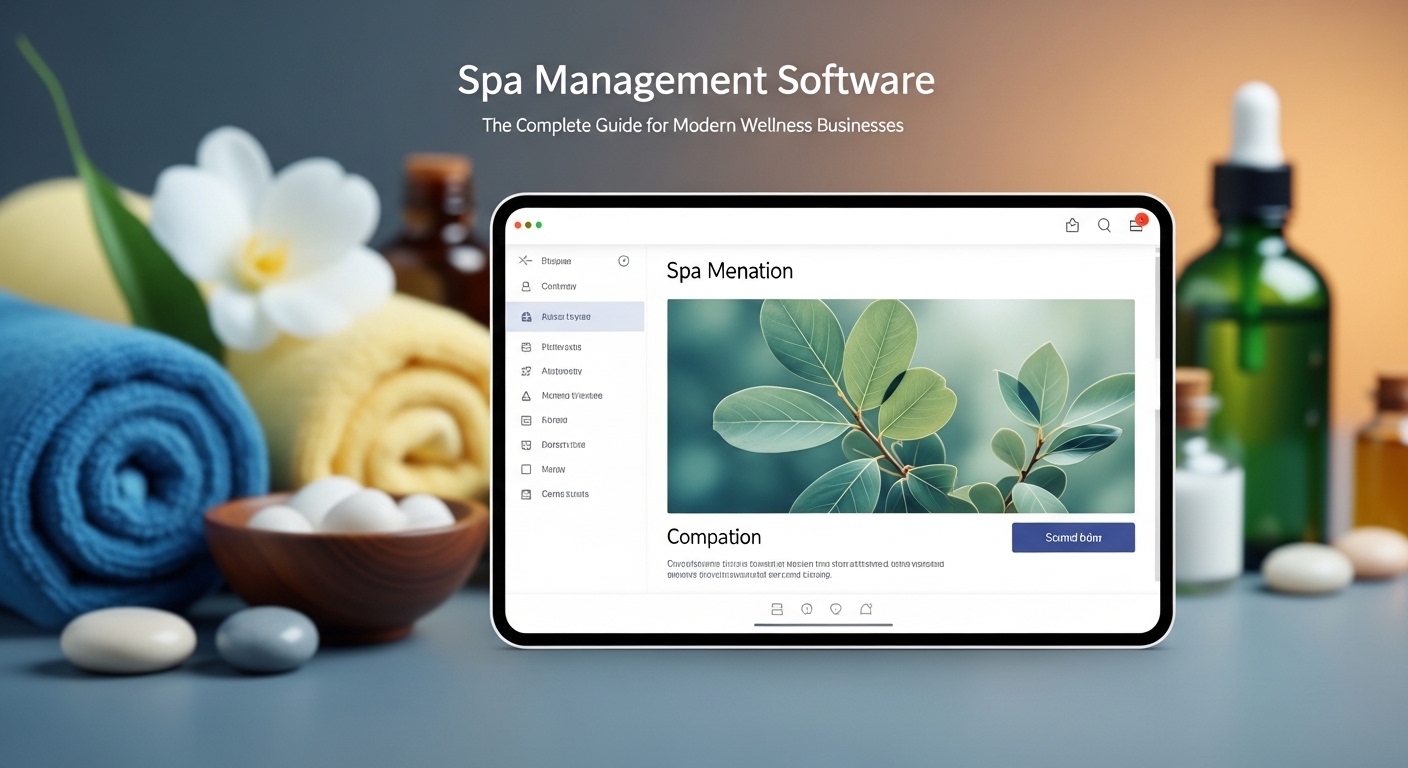Open the info circle icon in bottom navigation
1408x768 pixels.
point(806,608)
